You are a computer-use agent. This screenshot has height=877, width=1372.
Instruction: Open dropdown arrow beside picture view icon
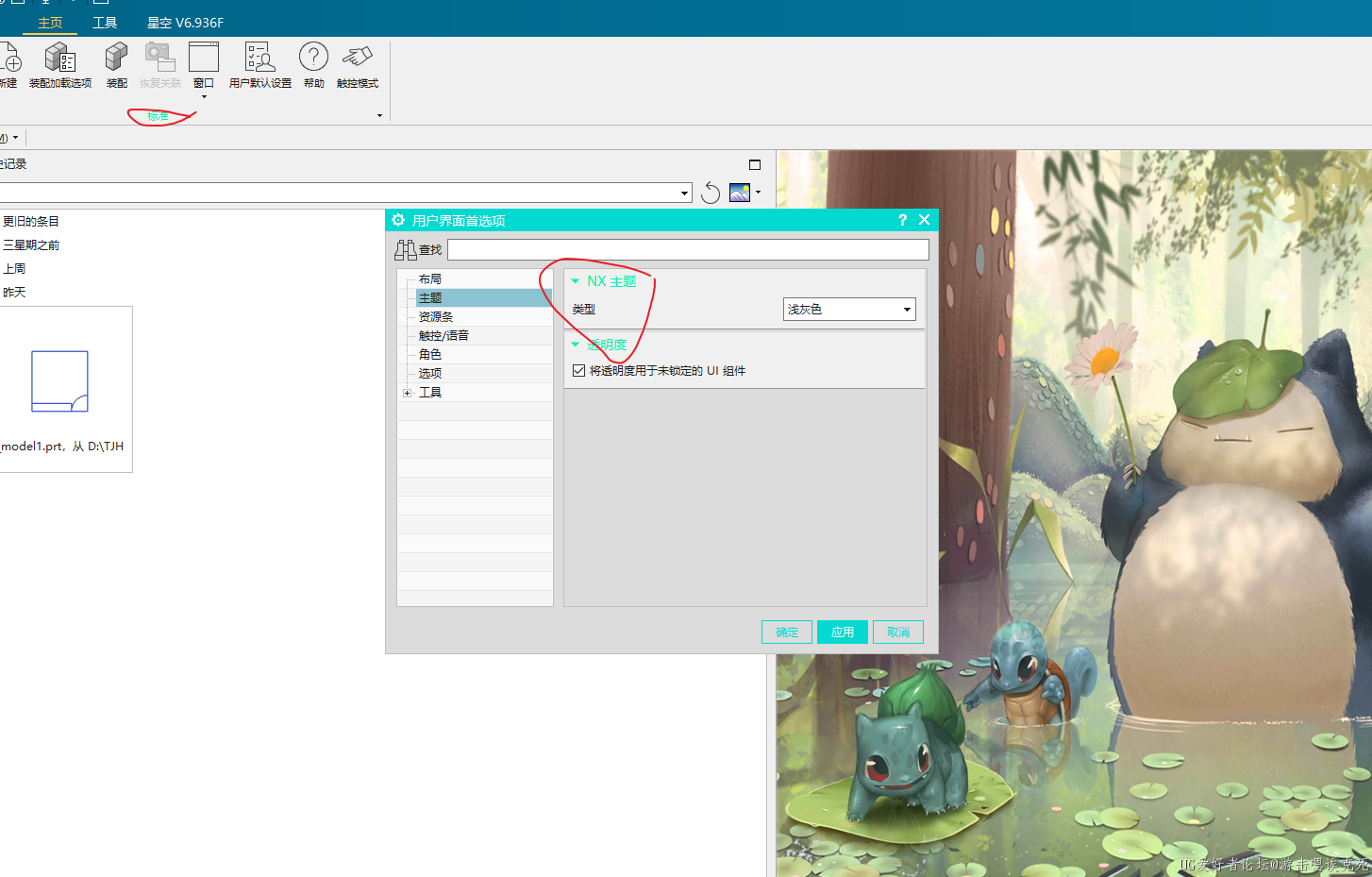click(x=759, y=193)
